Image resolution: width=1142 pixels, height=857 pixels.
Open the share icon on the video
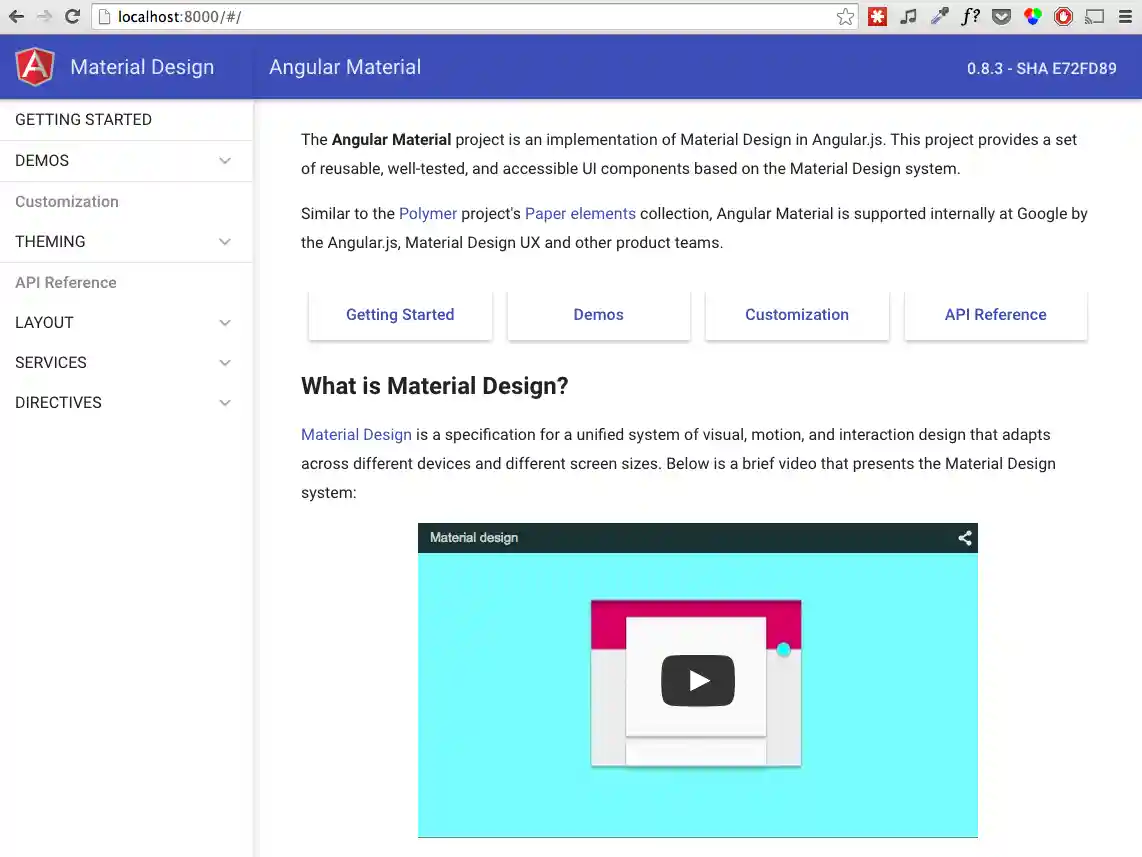point(963,537)
